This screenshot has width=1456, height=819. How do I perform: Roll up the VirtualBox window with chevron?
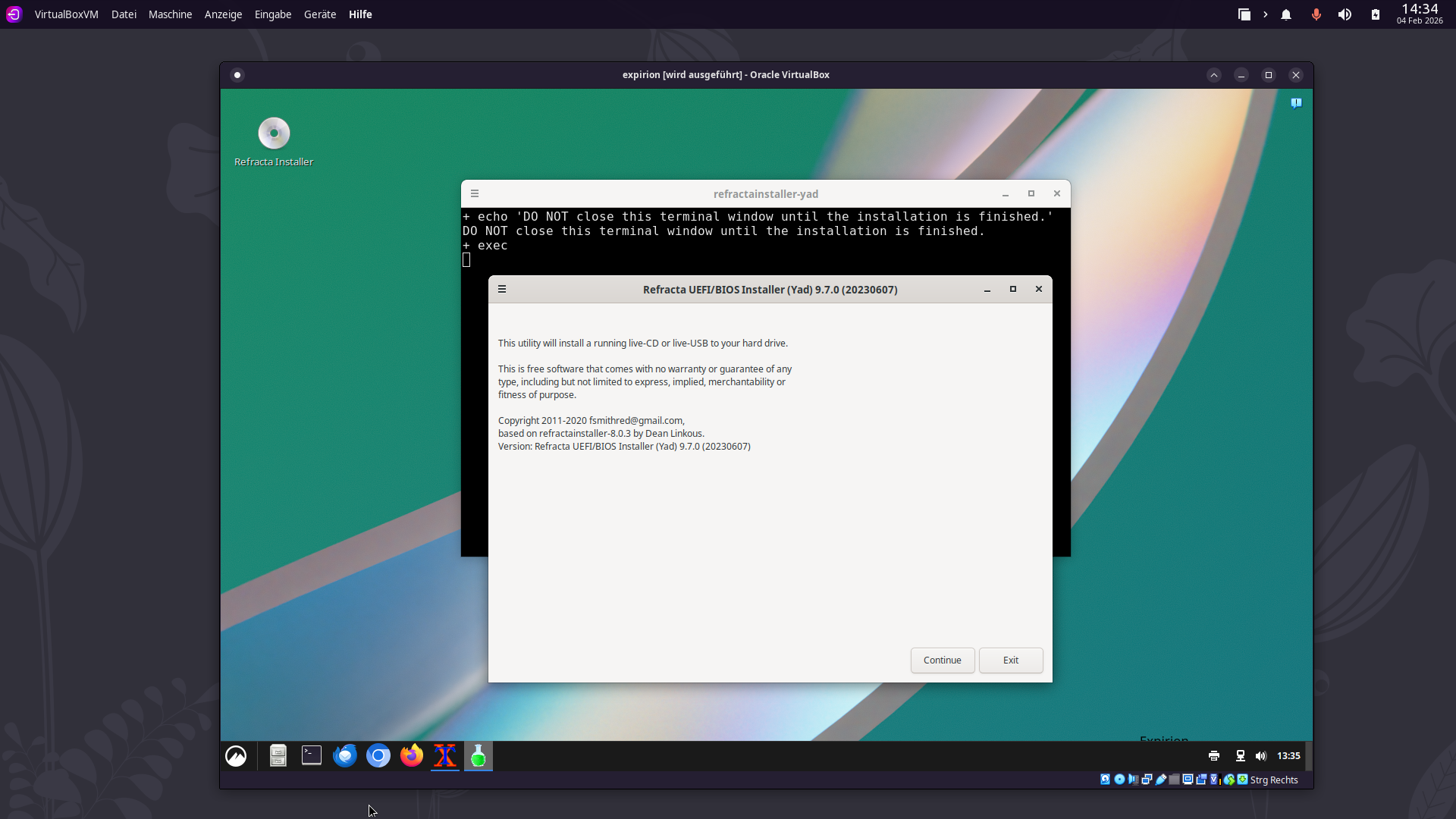click(1214, 75)
